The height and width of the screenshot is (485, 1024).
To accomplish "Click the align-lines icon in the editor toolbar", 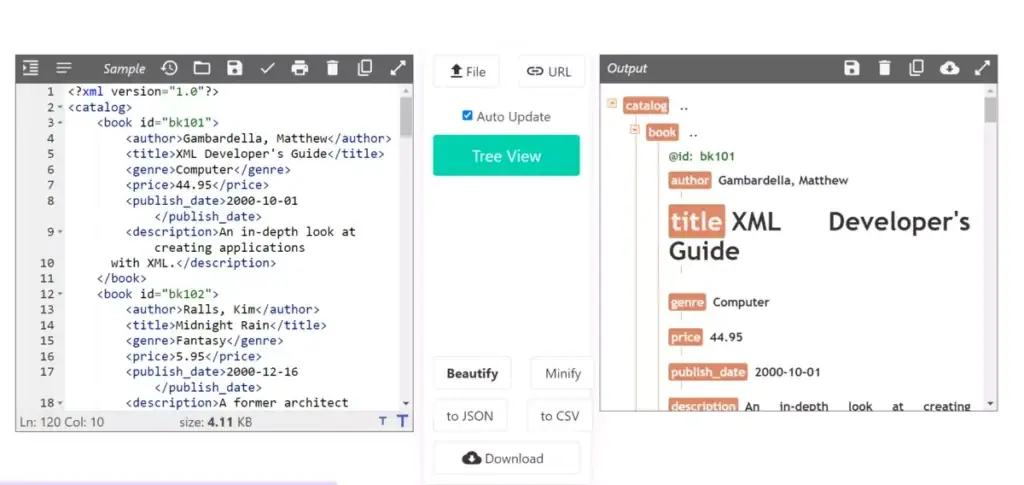I will [x=63, y=68].
